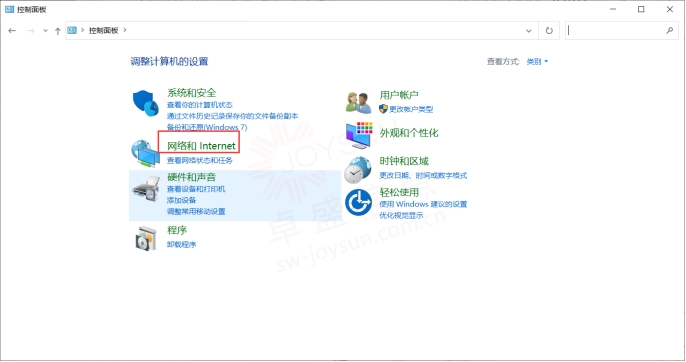Click 控制面板 breadcrumb in address bar
This screenshot has width=686, height=362.
coord(104,30)
